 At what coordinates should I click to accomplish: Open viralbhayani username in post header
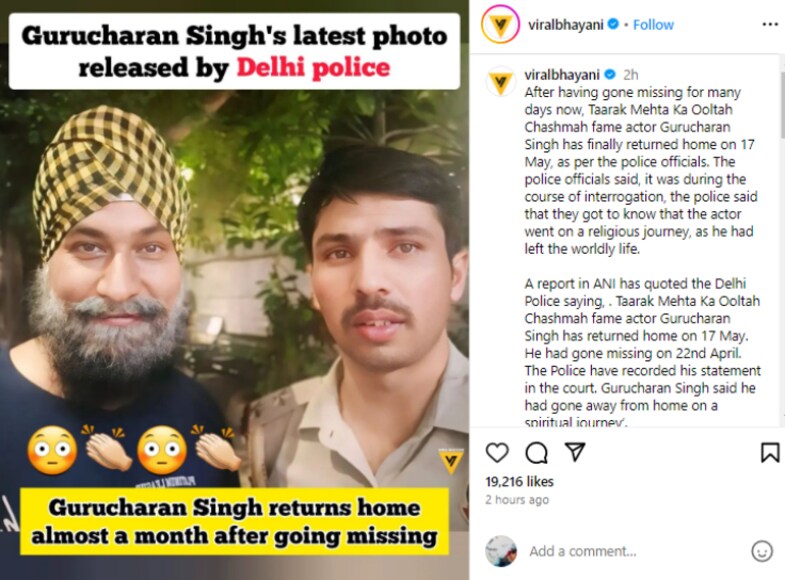click(x=565, y=25)
